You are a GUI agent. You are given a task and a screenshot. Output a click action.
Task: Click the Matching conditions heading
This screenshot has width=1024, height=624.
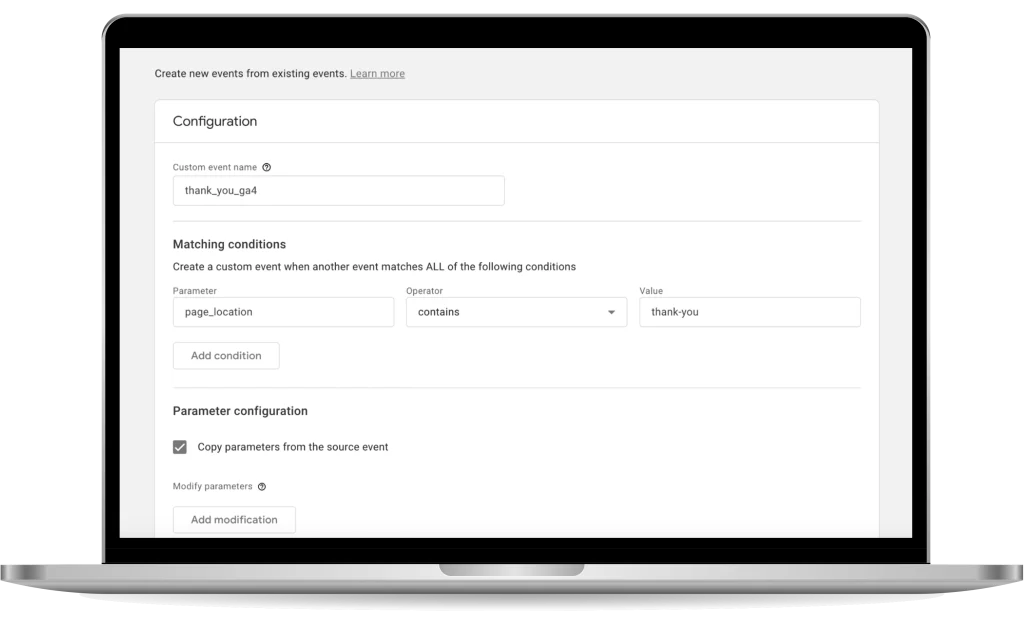pos(229,244)
